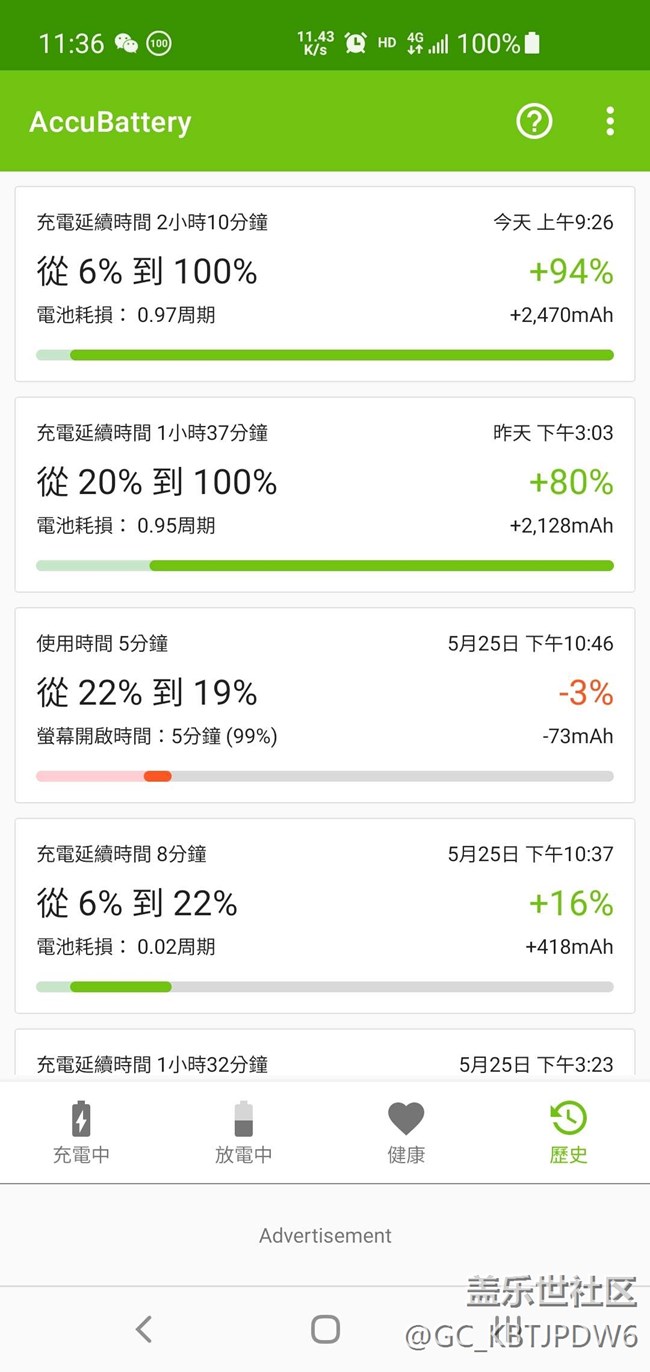
Task: Click the green progress bar for +94% session
Action: coord(340,355)
